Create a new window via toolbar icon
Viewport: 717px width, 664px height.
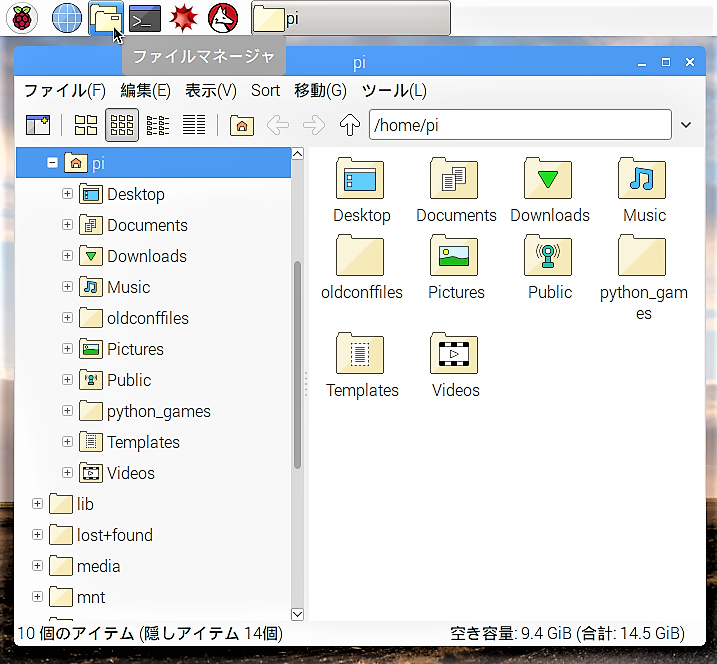coord(38,125)
